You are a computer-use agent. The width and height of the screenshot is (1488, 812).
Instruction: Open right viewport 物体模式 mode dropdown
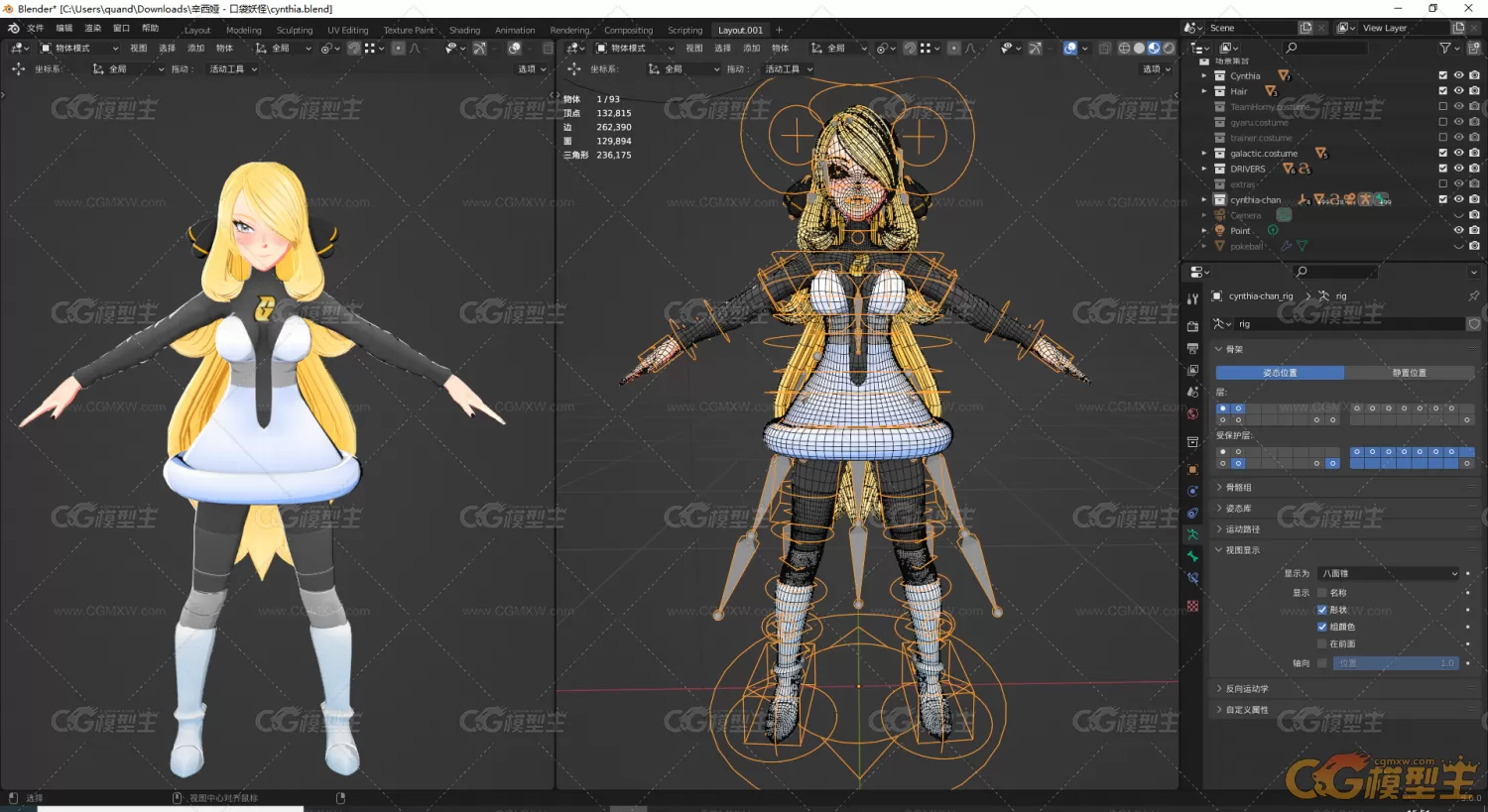pyautogui.click(x=635, y=48)
